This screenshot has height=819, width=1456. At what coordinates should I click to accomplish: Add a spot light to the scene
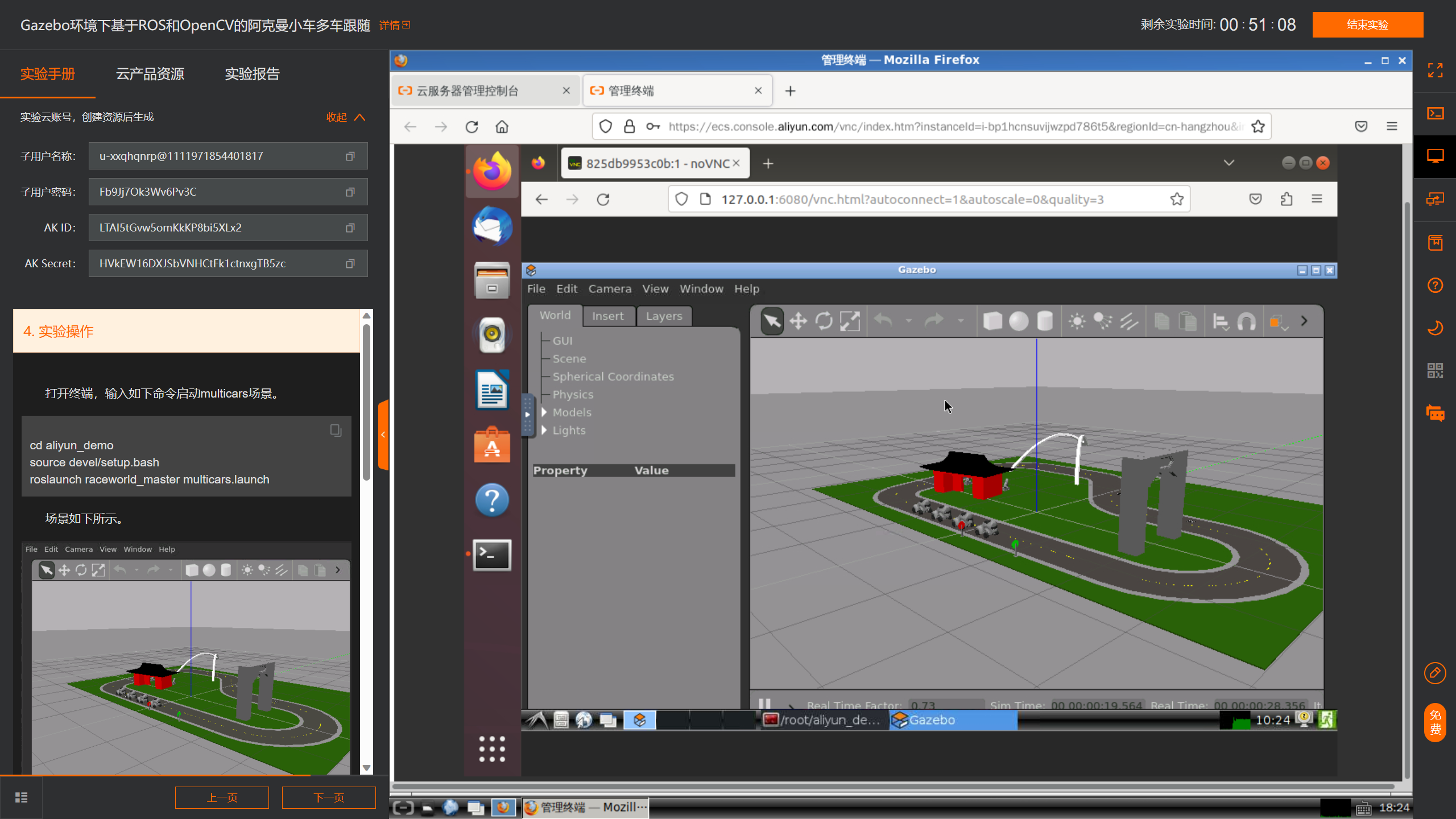pos(1103,321)
